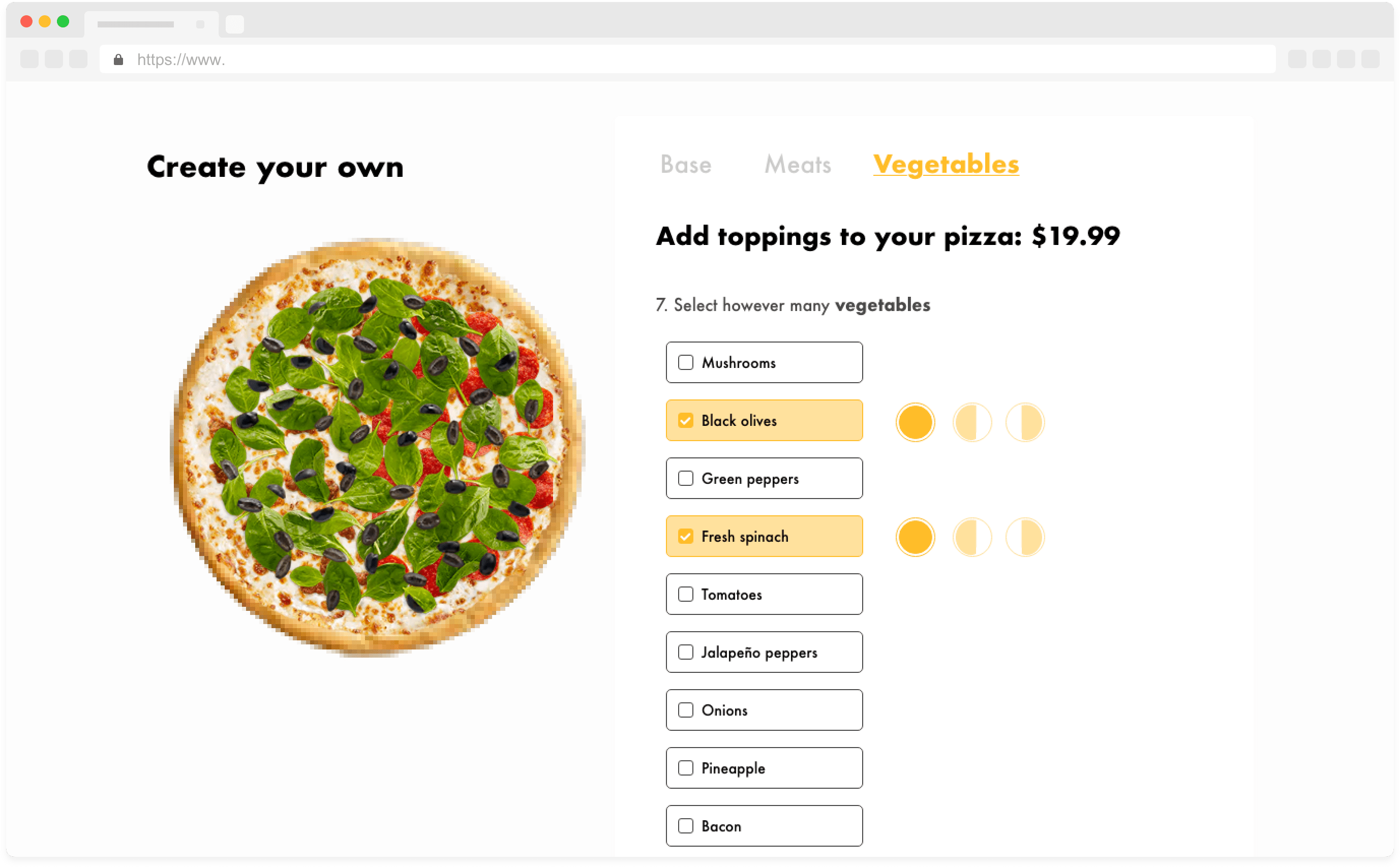Click the full coverage circle icon for black olives
Screen dimensions: 1400x867
tap(915, 420)
